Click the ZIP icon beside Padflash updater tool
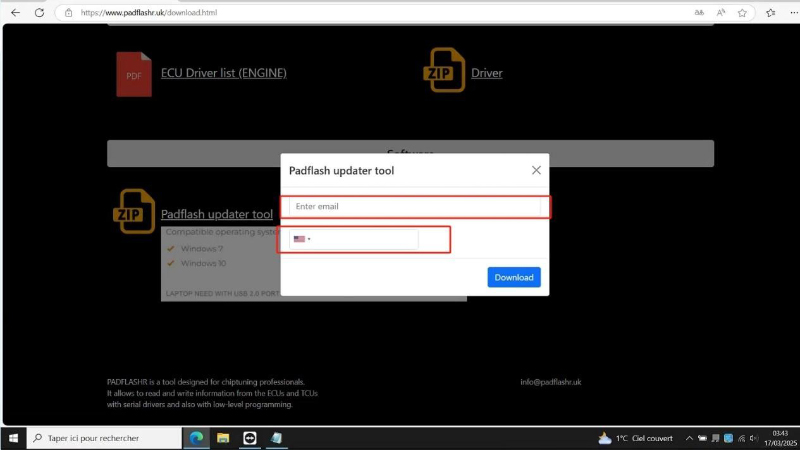Viewport: 800px width, 450px height. point(133,211)
